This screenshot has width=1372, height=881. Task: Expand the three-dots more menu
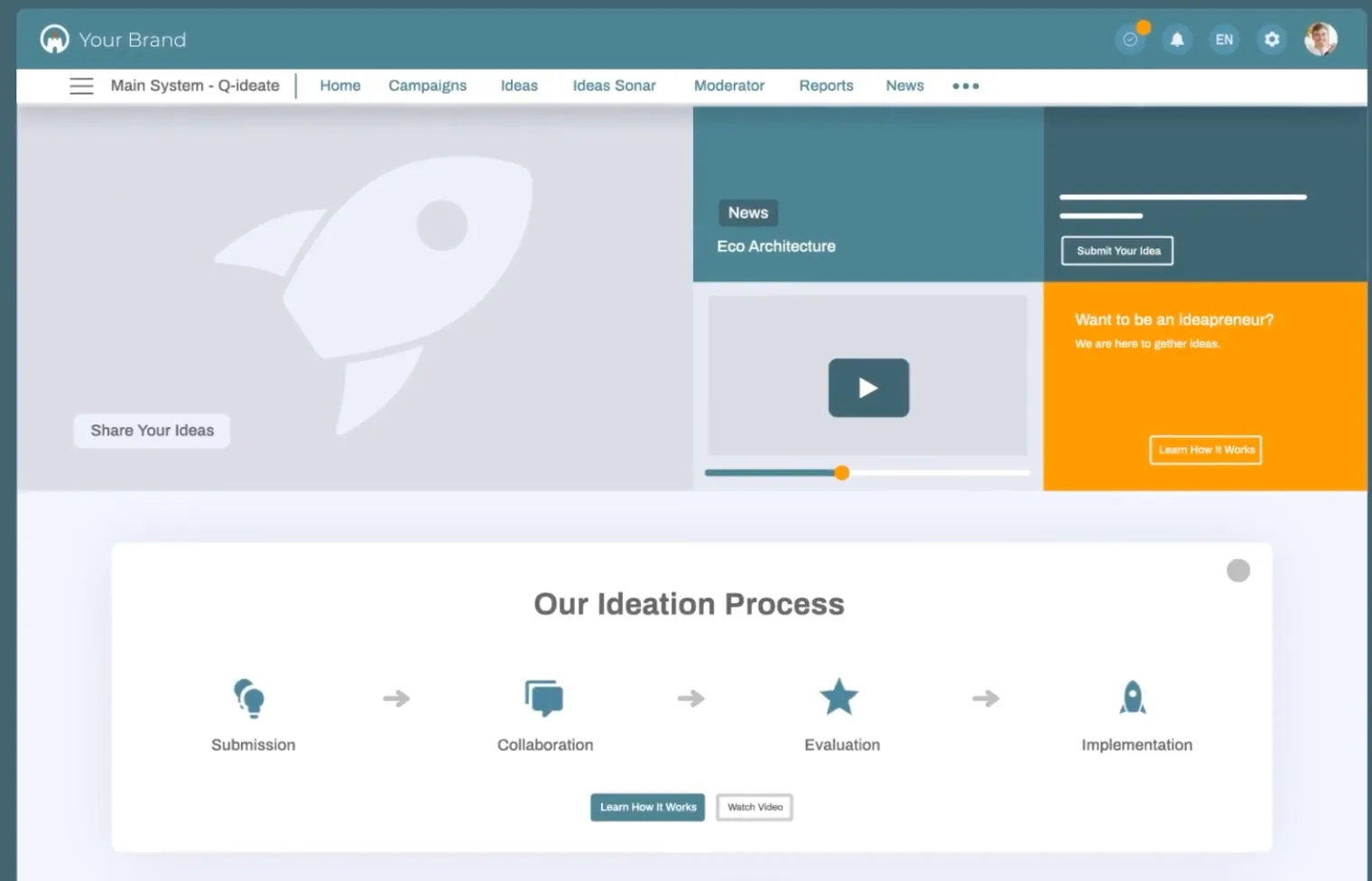pos(965,86)
